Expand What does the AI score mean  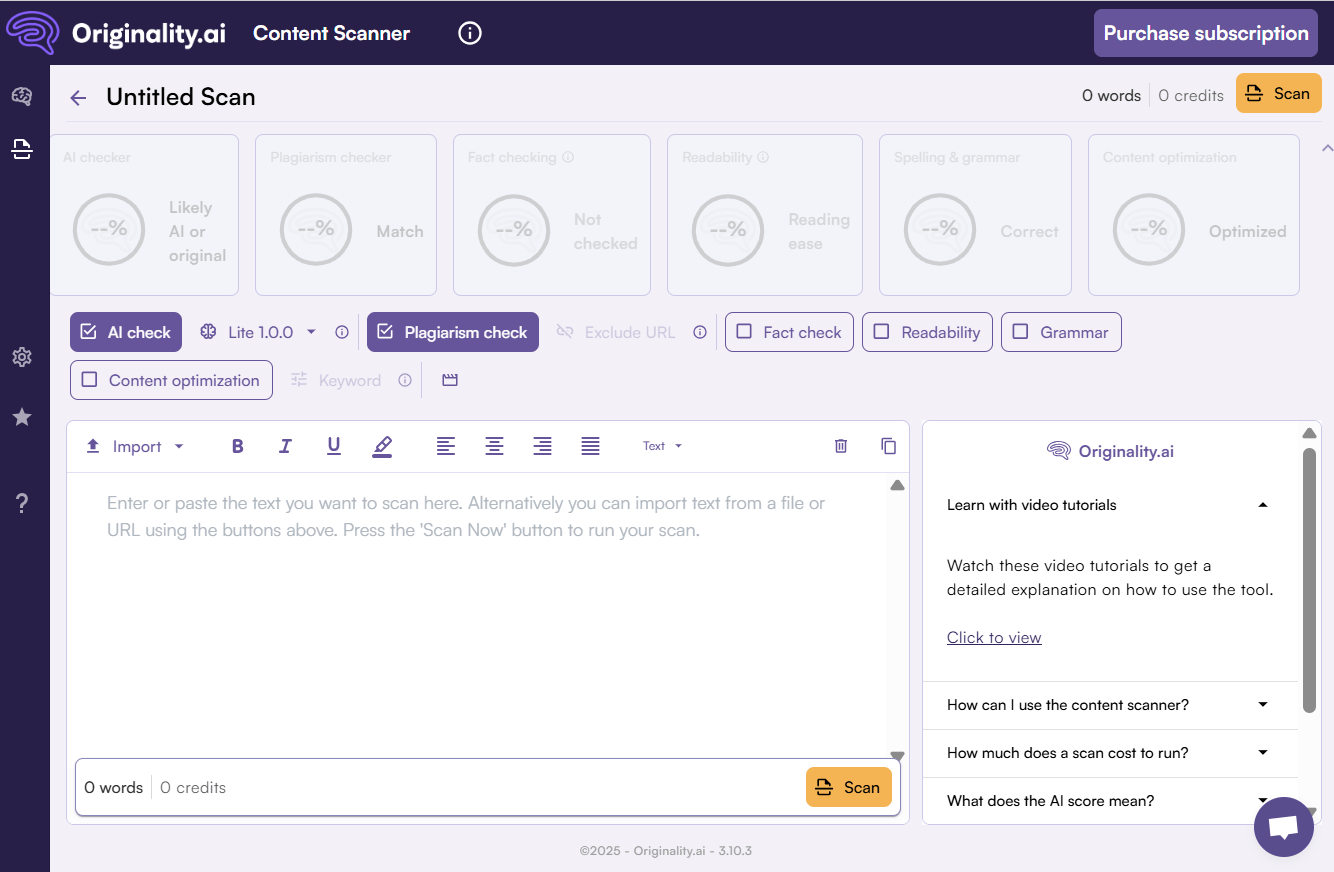(x=1109, y=801)
